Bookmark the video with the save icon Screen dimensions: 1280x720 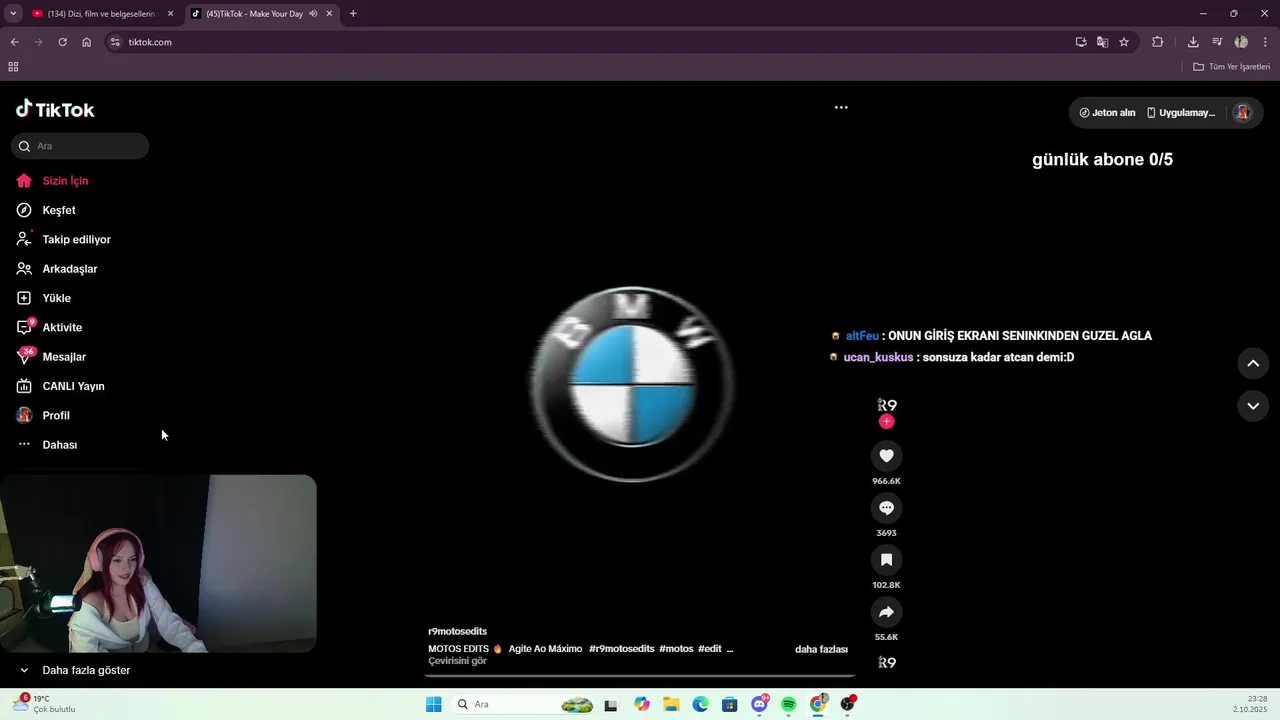(x=886, y=560)
